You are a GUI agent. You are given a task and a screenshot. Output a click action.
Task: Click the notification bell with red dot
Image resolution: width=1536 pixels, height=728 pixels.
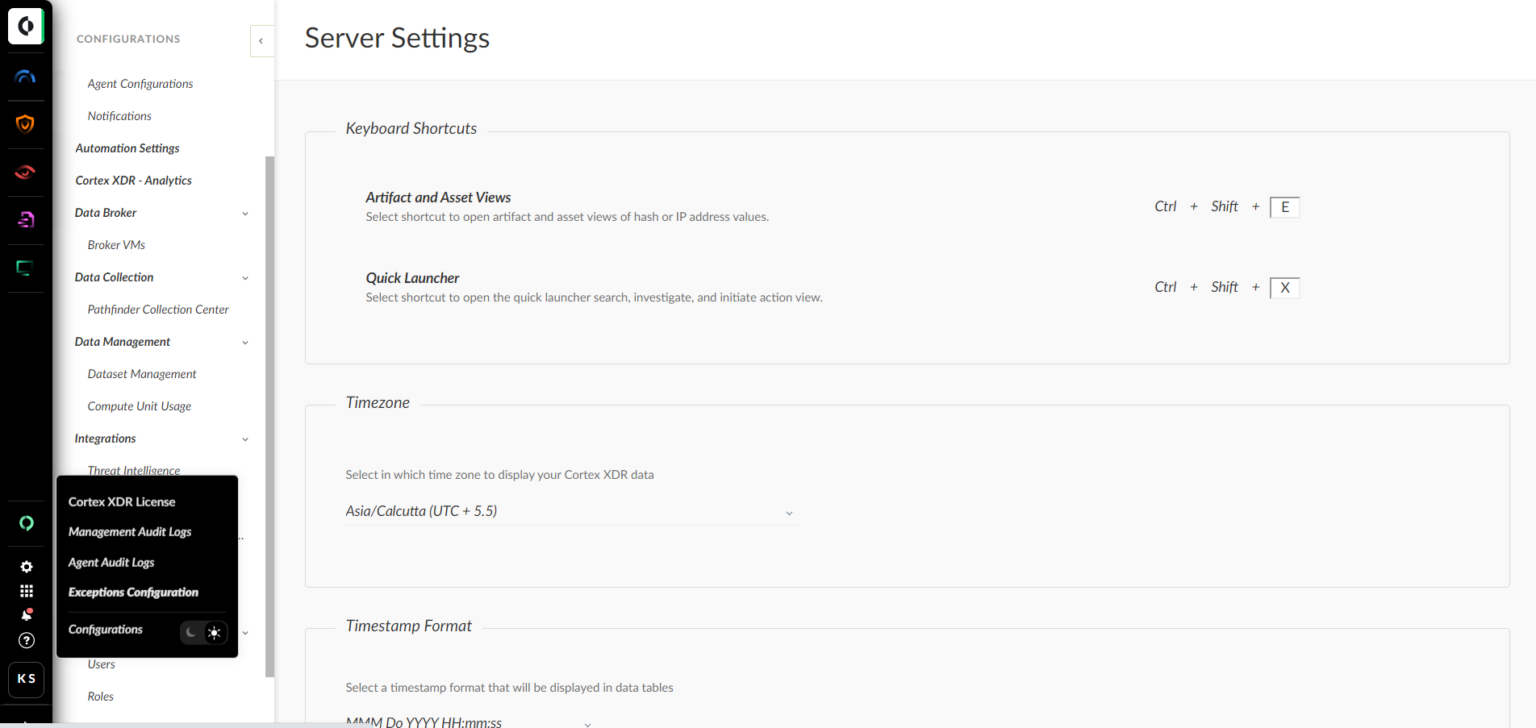27,615
